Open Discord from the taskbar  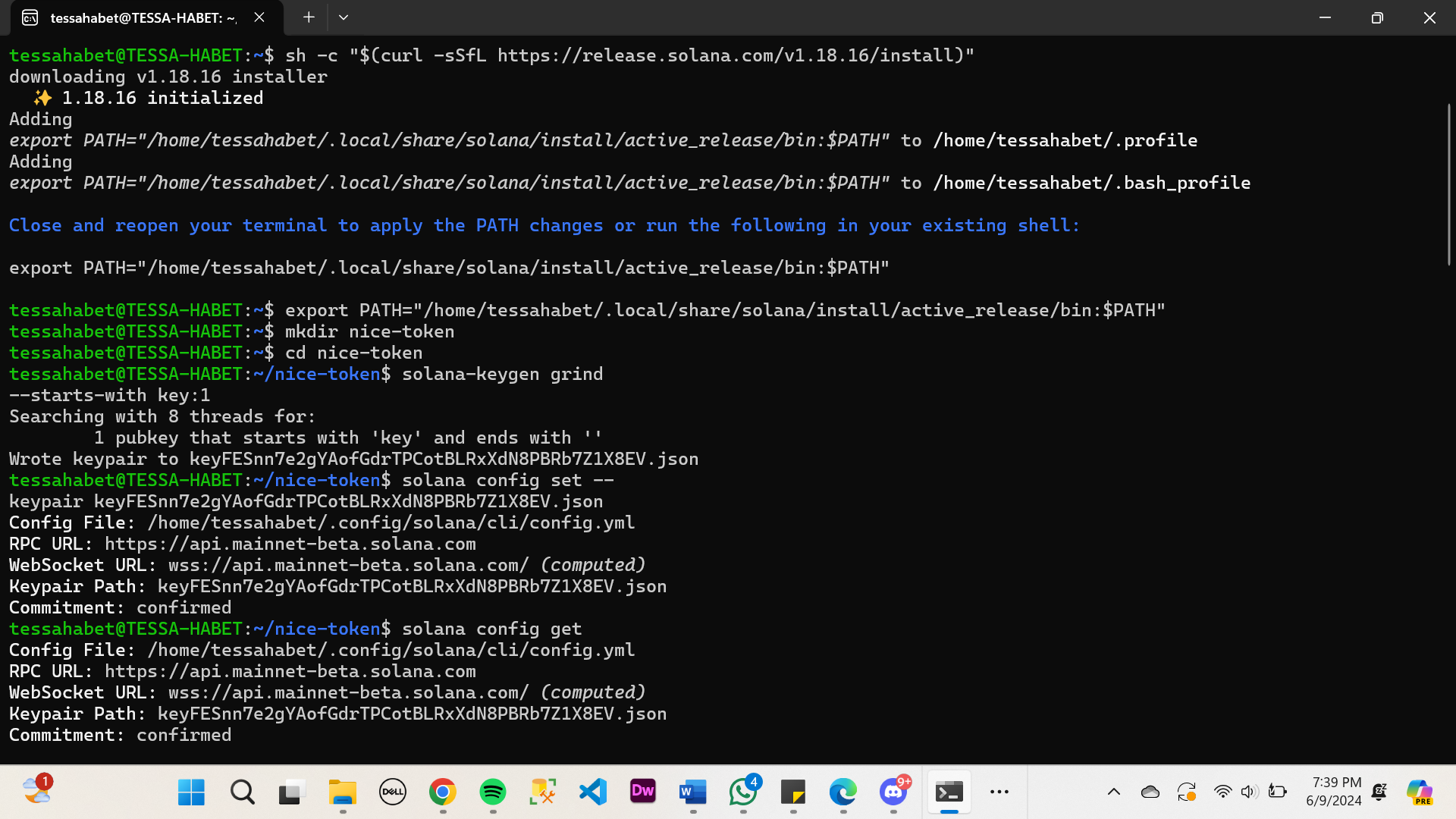pyautogui.click(x=893, y=792)
